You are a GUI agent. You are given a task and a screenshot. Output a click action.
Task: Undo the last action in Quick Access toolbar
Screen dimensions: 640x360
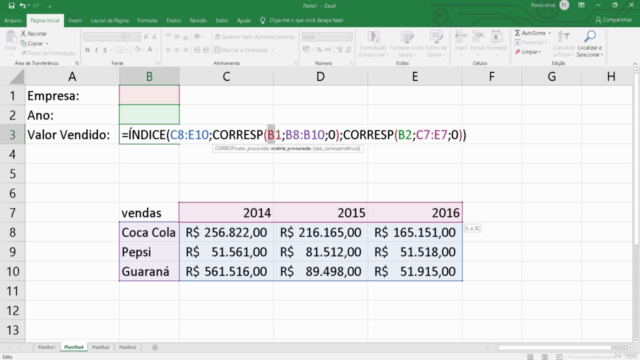tap(22, 6)
